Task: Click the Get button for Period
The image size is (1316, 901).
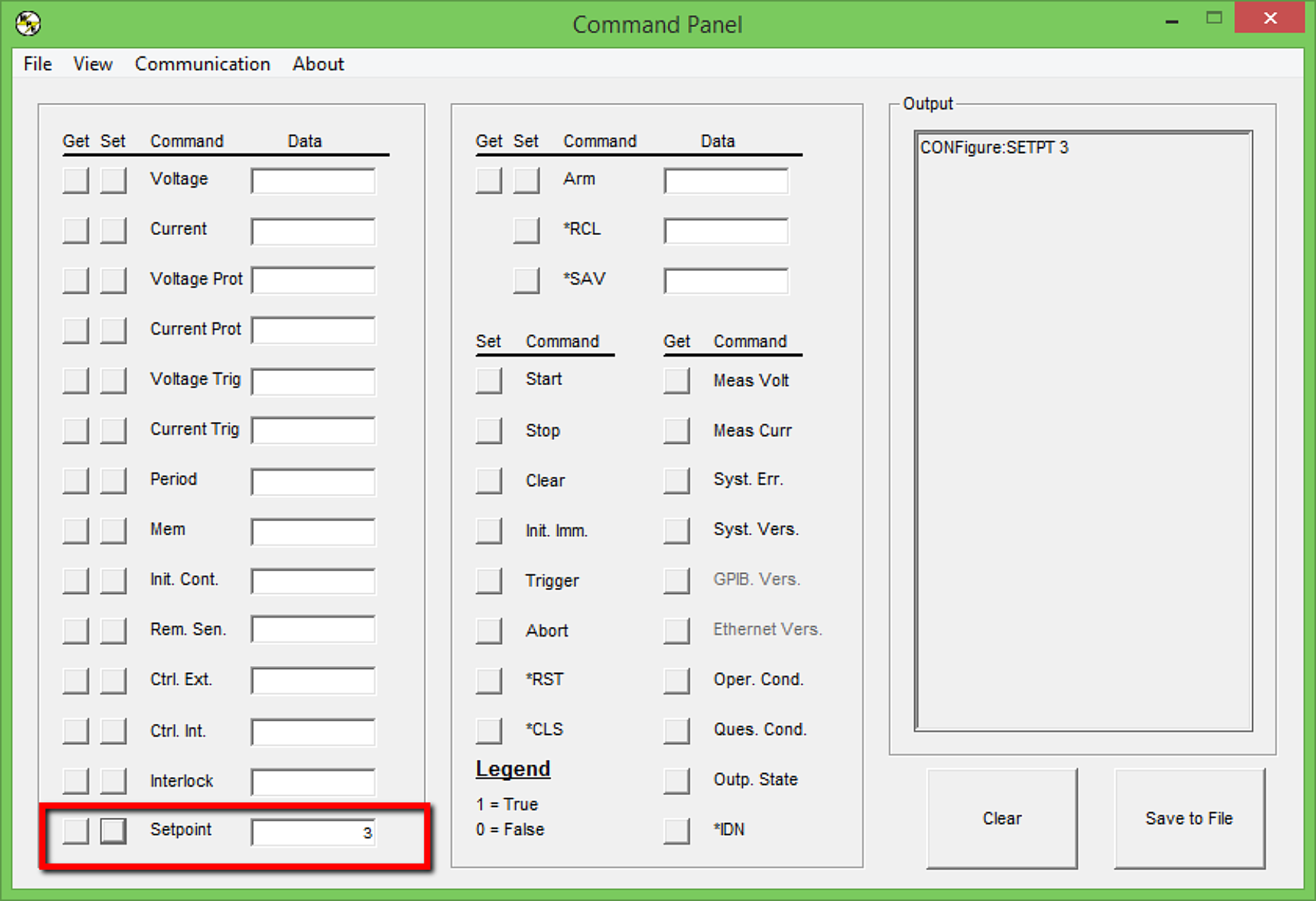Action: click(x=76, y=481)
